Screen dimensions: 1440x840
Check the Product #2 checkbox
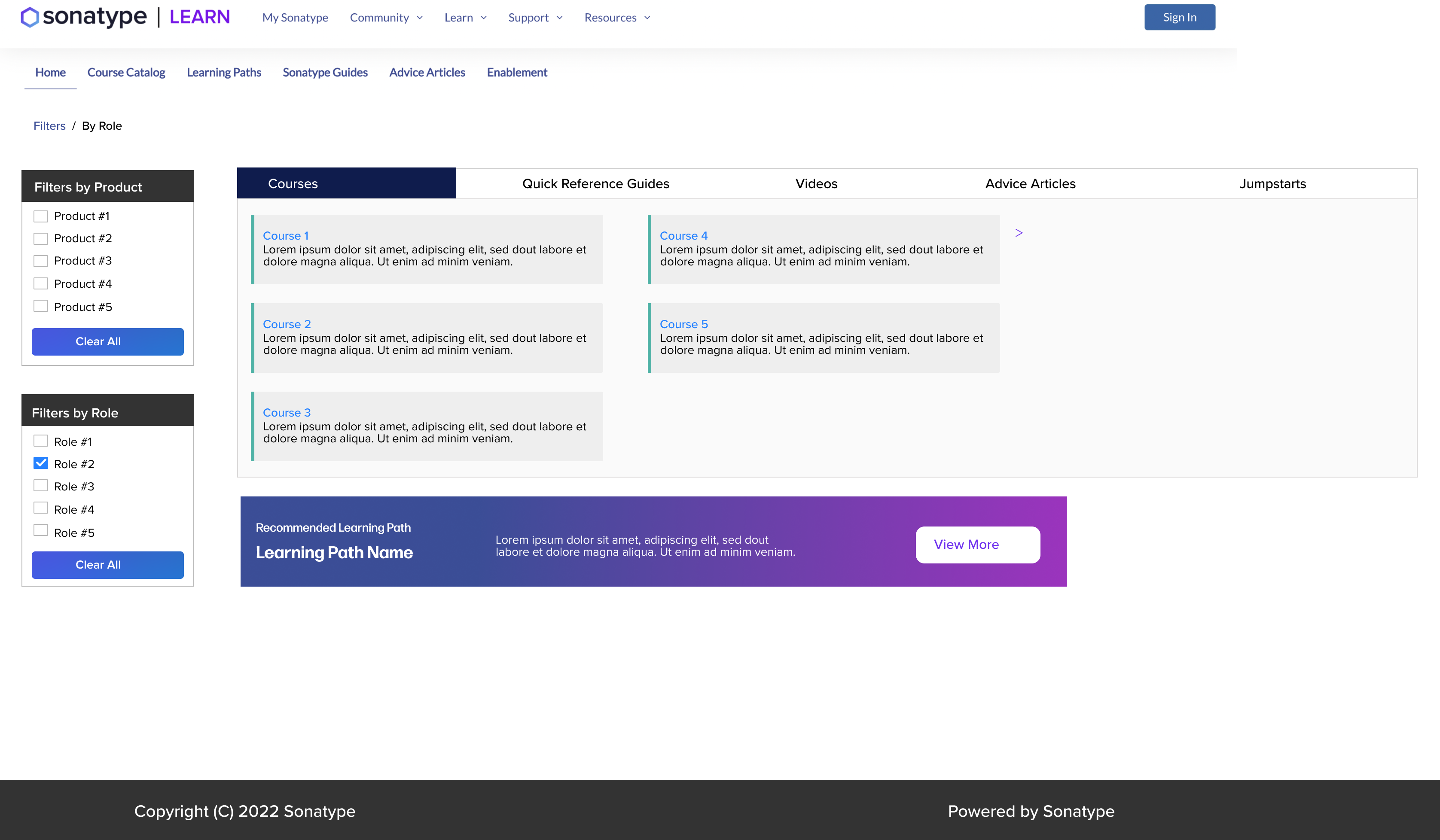point(40,238)
